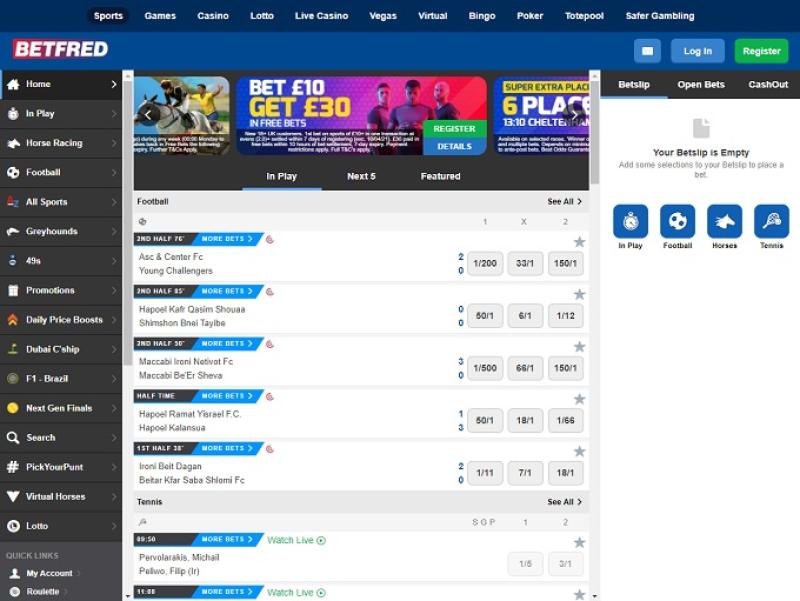Click the green Register button in header
Viewport: 800px width, 601px height.
(761, 51)
